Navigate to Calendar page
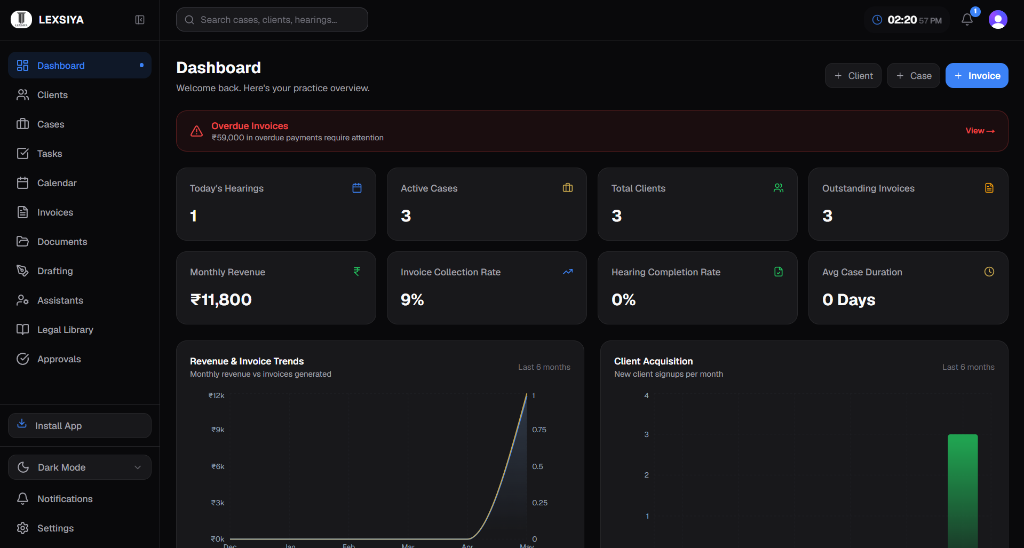This screenshot has width=1024, height=548. pyautogui.click(x=80, y=183)
